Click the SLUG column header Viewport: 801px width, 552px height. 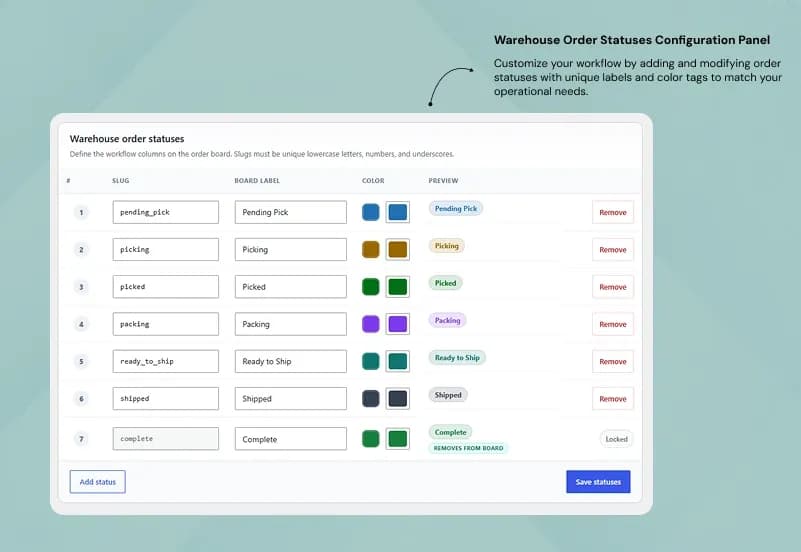point(121,181)
